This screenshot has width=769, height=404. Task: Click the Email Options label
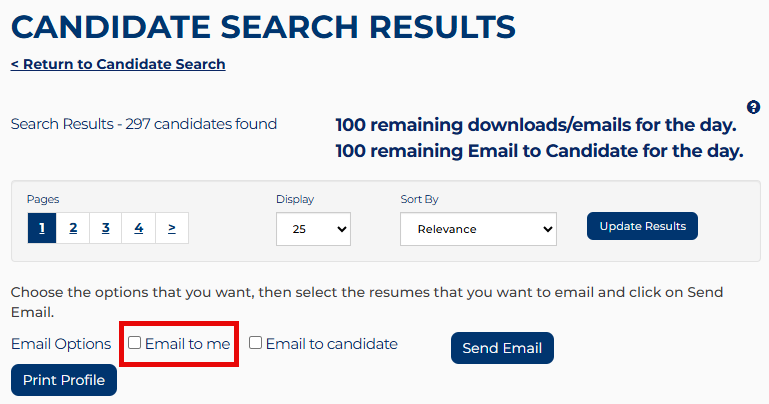[61, 344]
